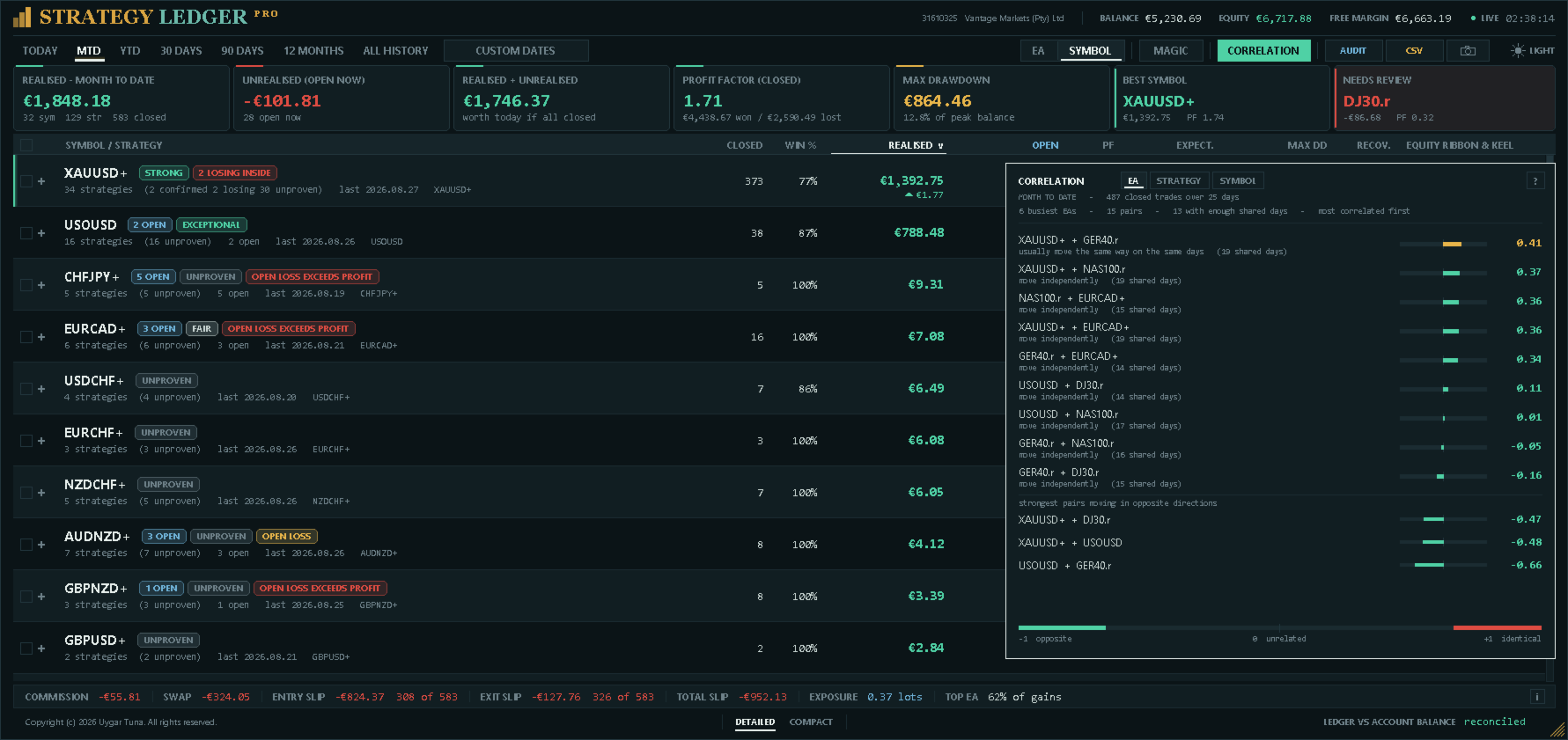
Task: Check the XAUUSD+ row checkbox
Action: [26, 181]
